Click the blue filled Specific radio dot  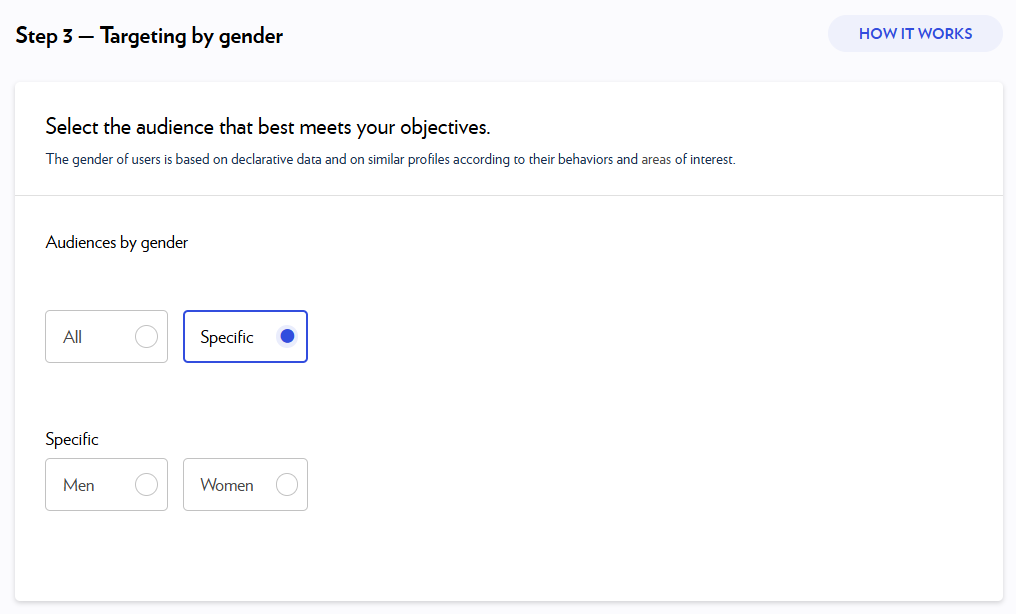click(x=287, y=336)
